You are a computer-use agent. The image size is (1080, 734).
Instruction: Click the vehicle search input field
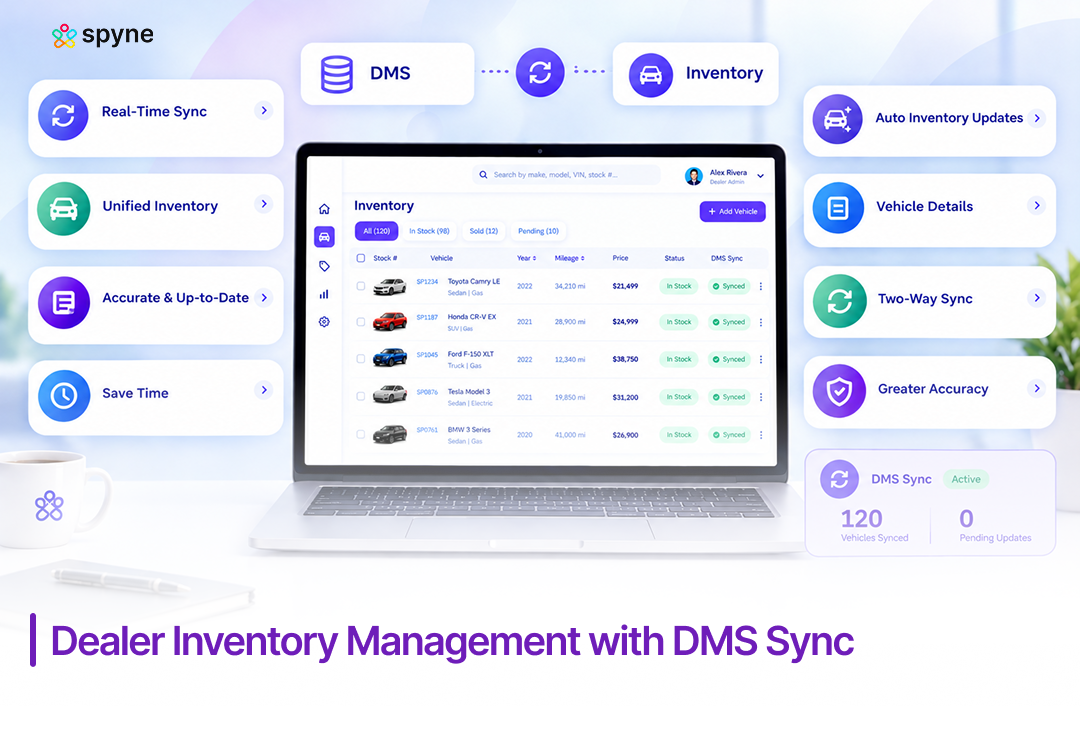(x=566, y=175)
